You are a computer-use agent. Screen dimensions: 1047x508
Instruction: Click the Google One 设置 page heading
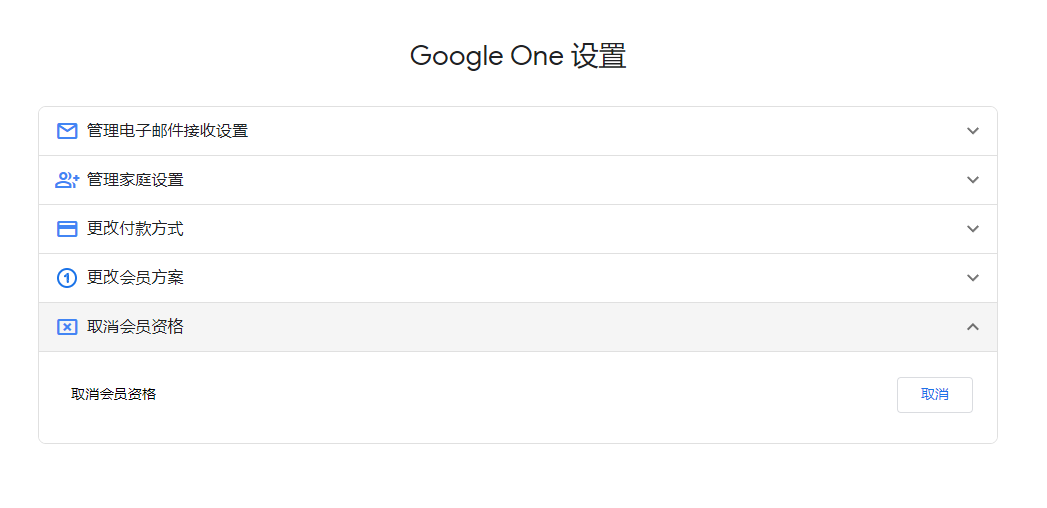(x=518, y=56)
